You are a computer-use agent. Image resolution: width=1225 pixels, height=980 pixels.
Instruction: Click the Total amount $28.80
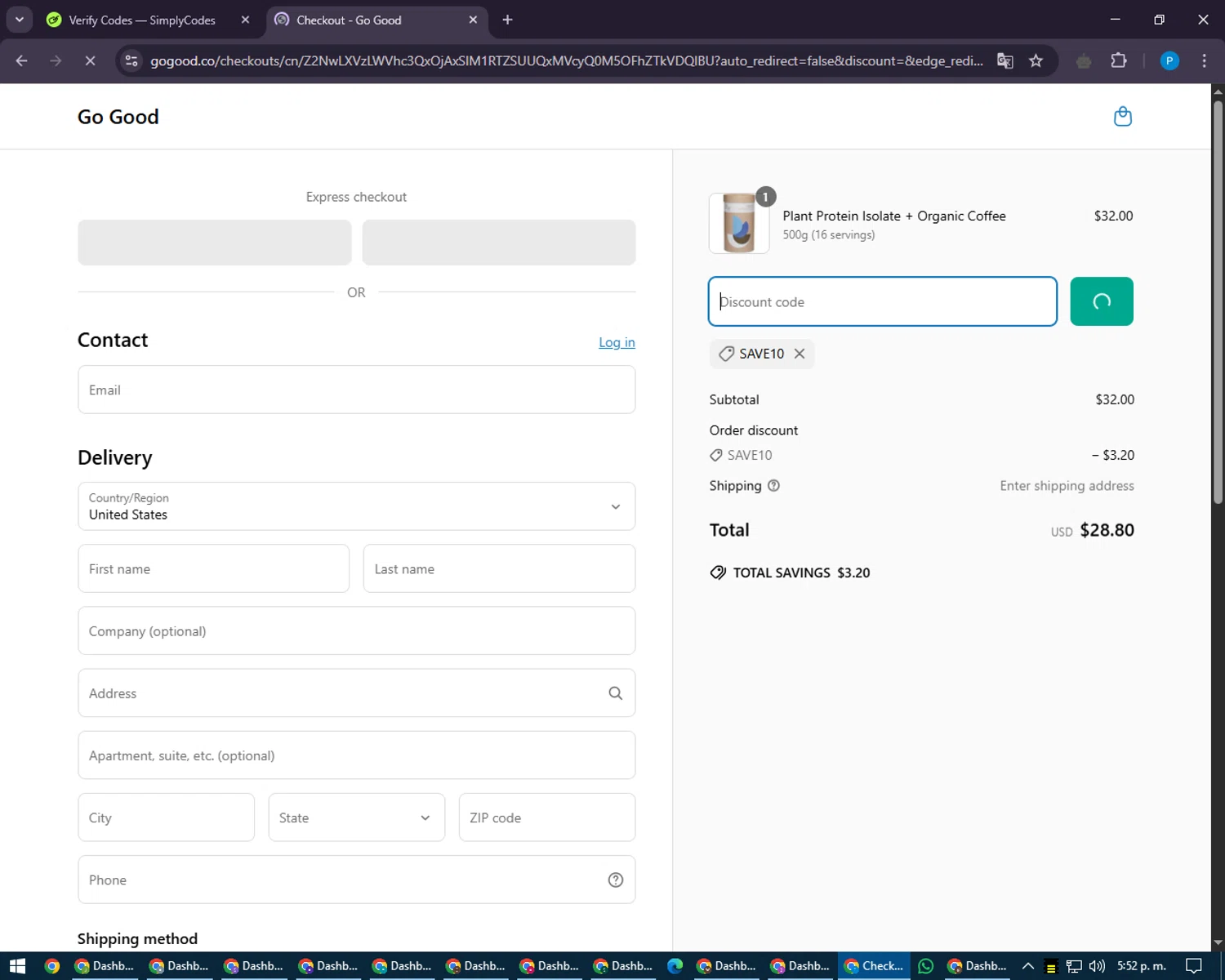click(x=1107, y=530)
